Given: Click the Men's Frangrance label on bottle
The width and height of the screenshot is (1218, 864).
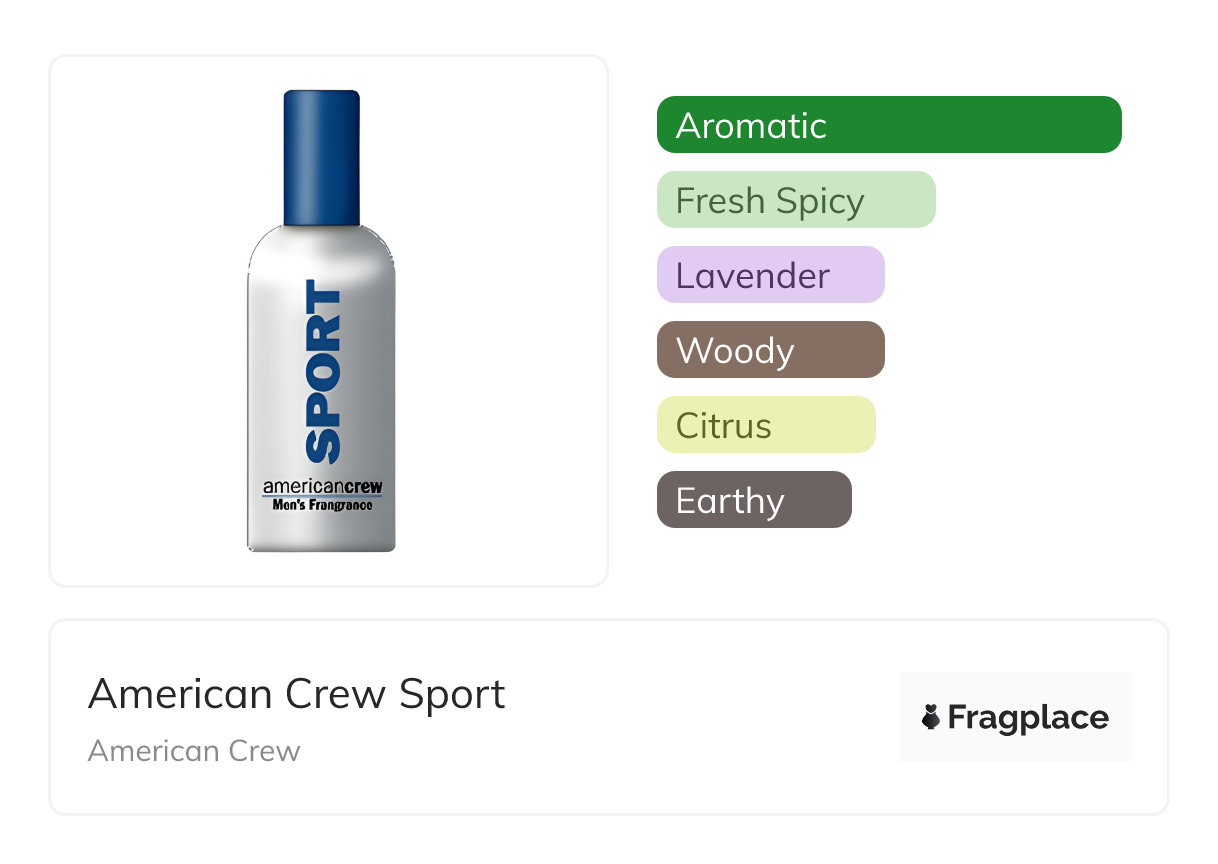Looking at the screenshot, I should click(x=322, y=505).
